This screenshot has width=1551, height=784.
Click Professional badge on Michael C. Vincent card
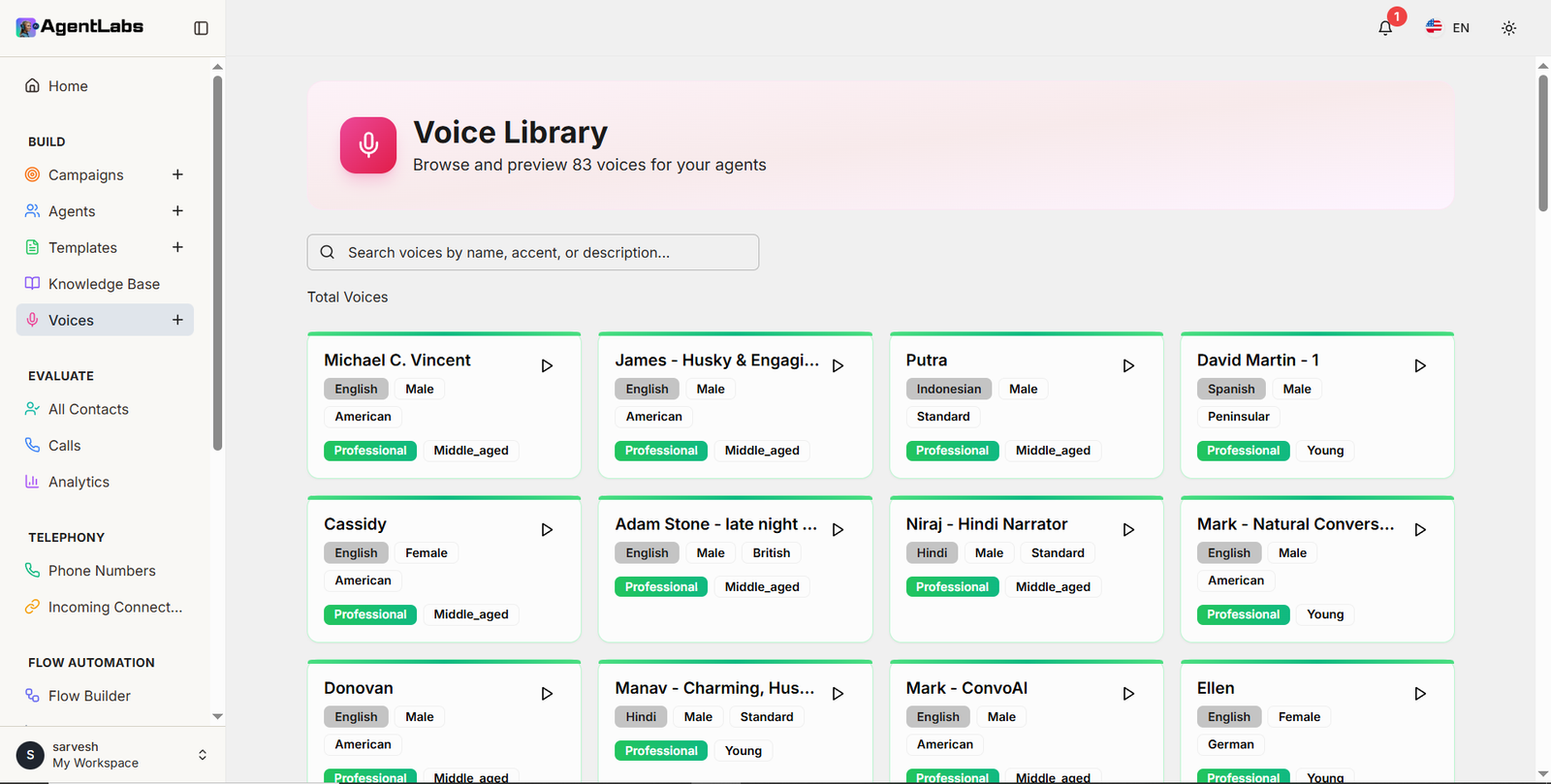[370, 451]
